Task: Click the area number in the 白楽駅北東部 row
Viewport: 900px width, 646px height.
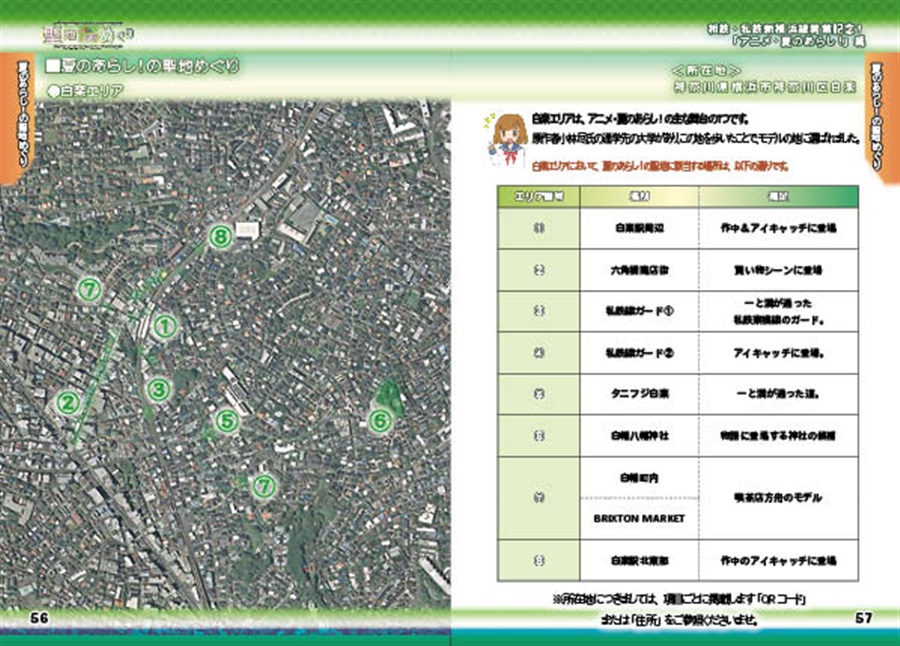Action: pos(539,560)
